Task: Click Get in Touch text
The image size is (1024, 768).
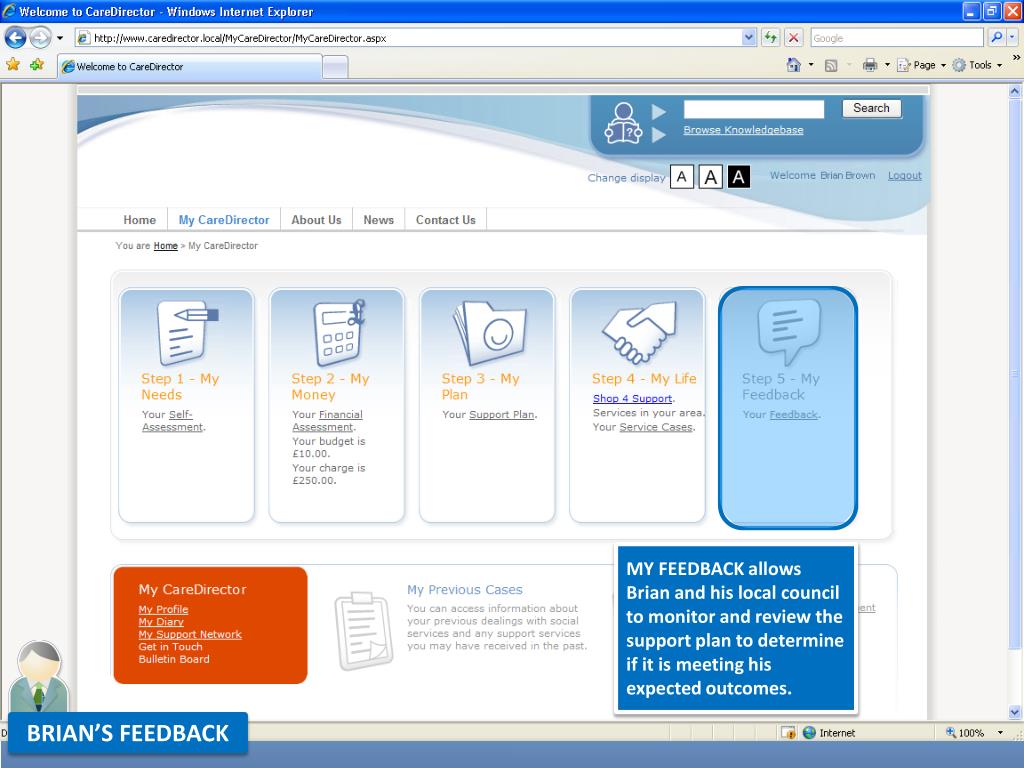Action: coord(170,647)
